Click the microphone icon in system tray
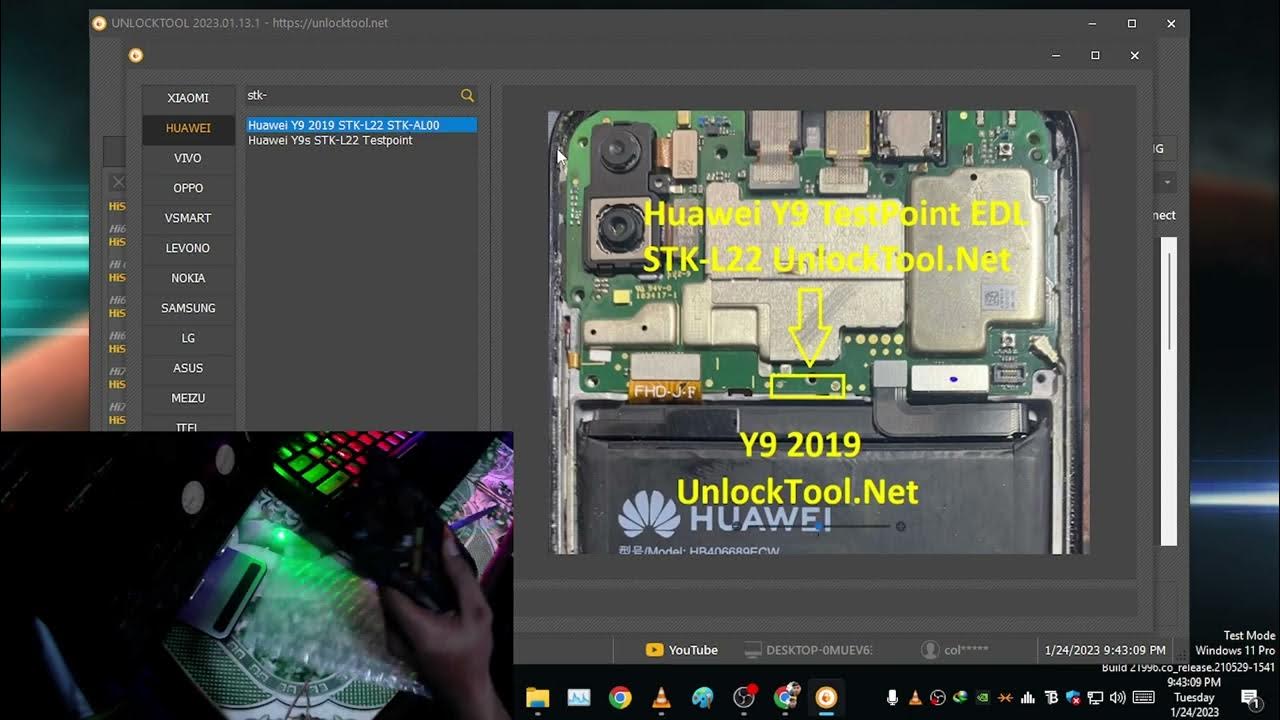 point(893,697)
